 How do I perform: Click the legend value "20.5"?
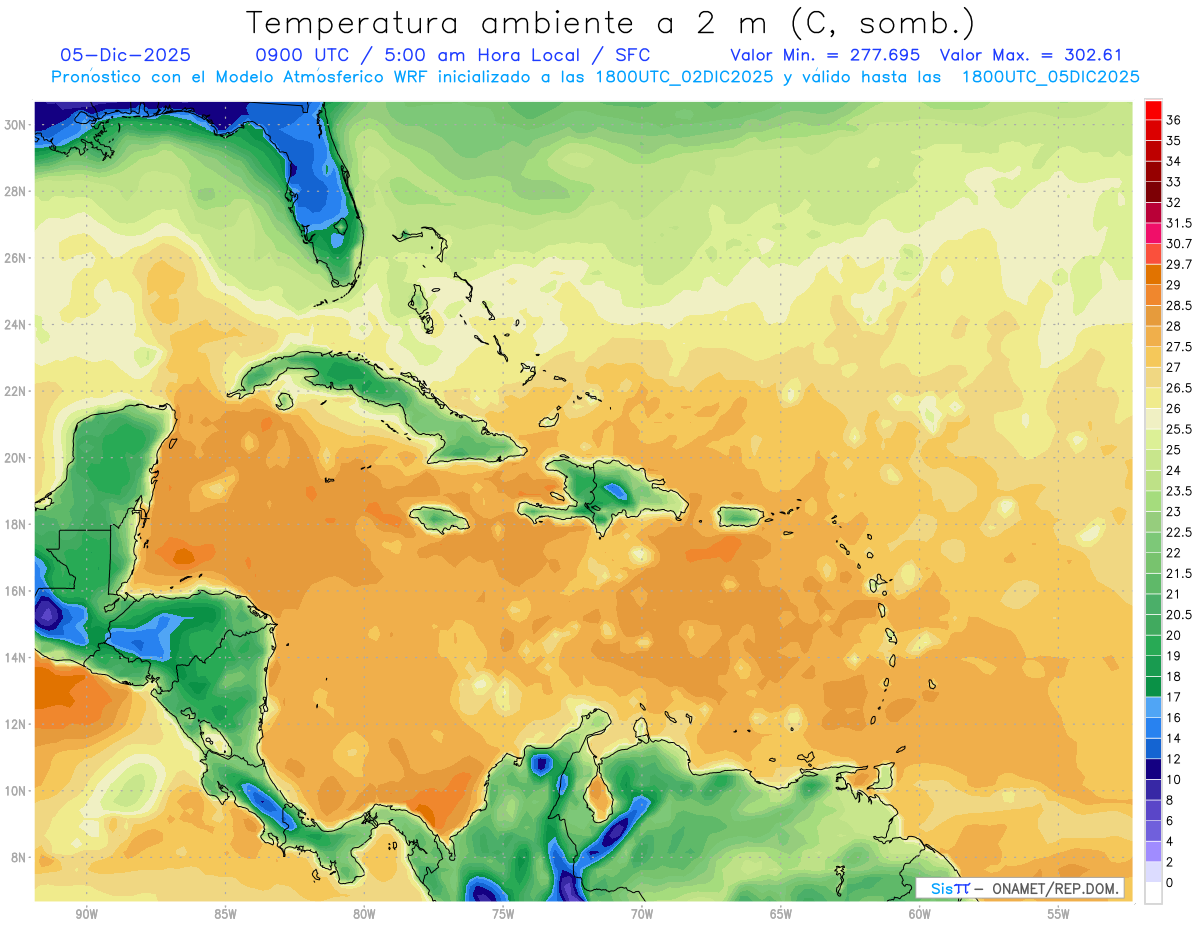(x=1179, y=614)
